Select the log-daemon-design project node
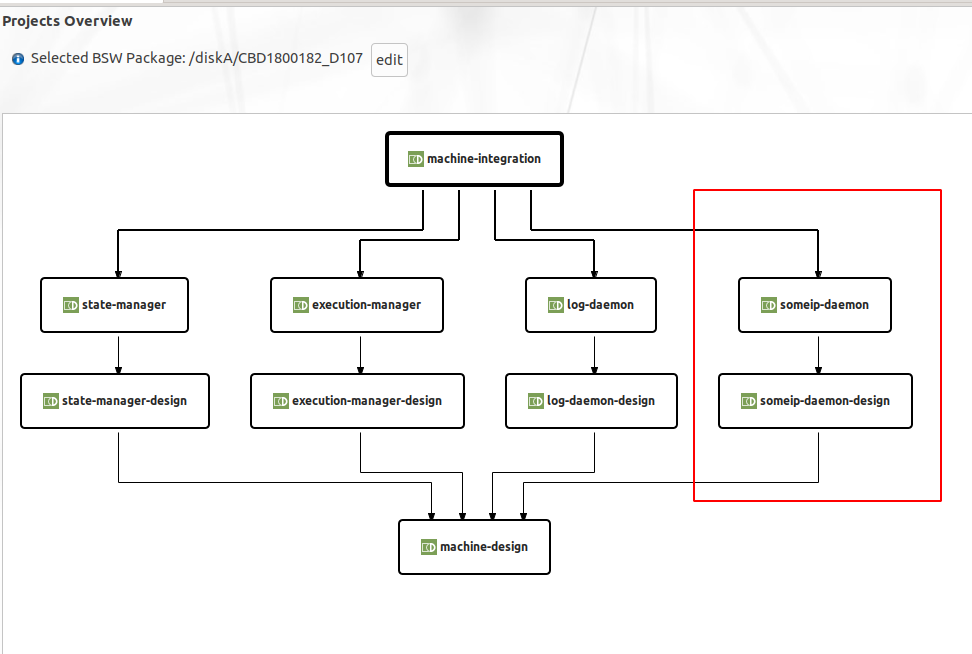The width and height of the screenshot is (972, 654). click(591, 401)
